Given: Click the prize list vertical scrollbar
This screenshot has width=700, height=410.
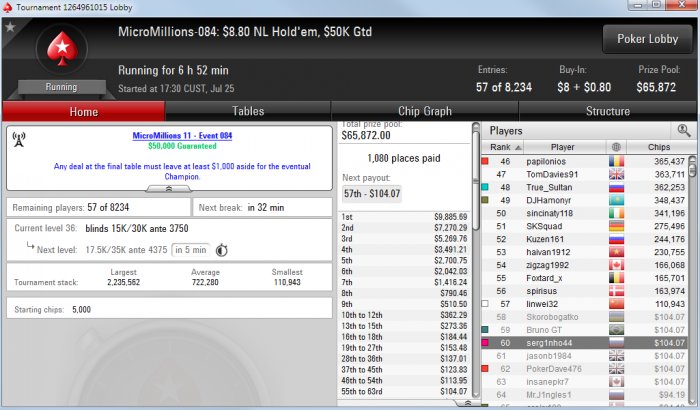Looking at the screenshot, I should point(475,259).
